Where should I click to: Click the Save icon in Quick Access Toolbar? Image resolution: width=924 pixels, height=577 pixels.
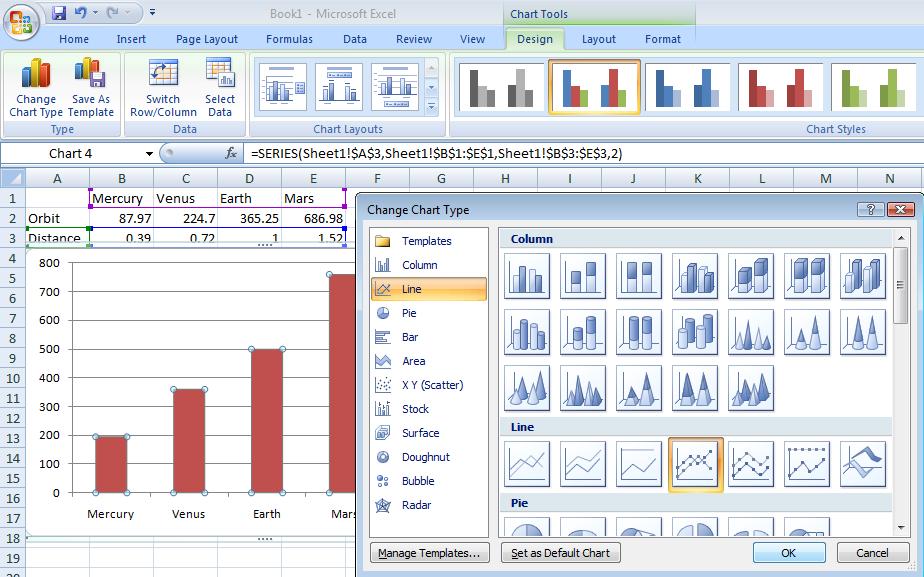(59, 13)
